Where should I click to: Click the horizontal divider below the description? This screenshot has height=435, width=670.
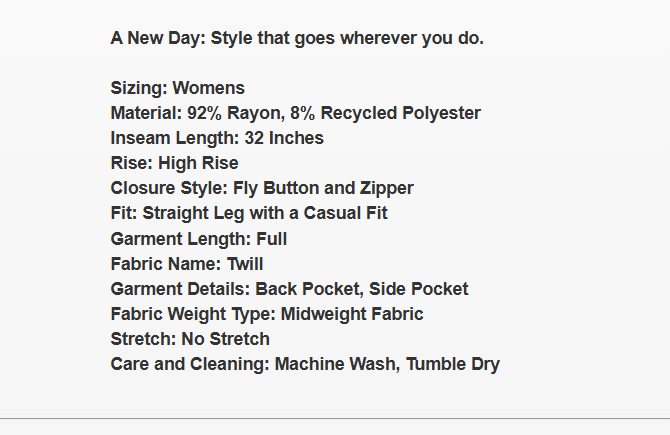point(335,419)
